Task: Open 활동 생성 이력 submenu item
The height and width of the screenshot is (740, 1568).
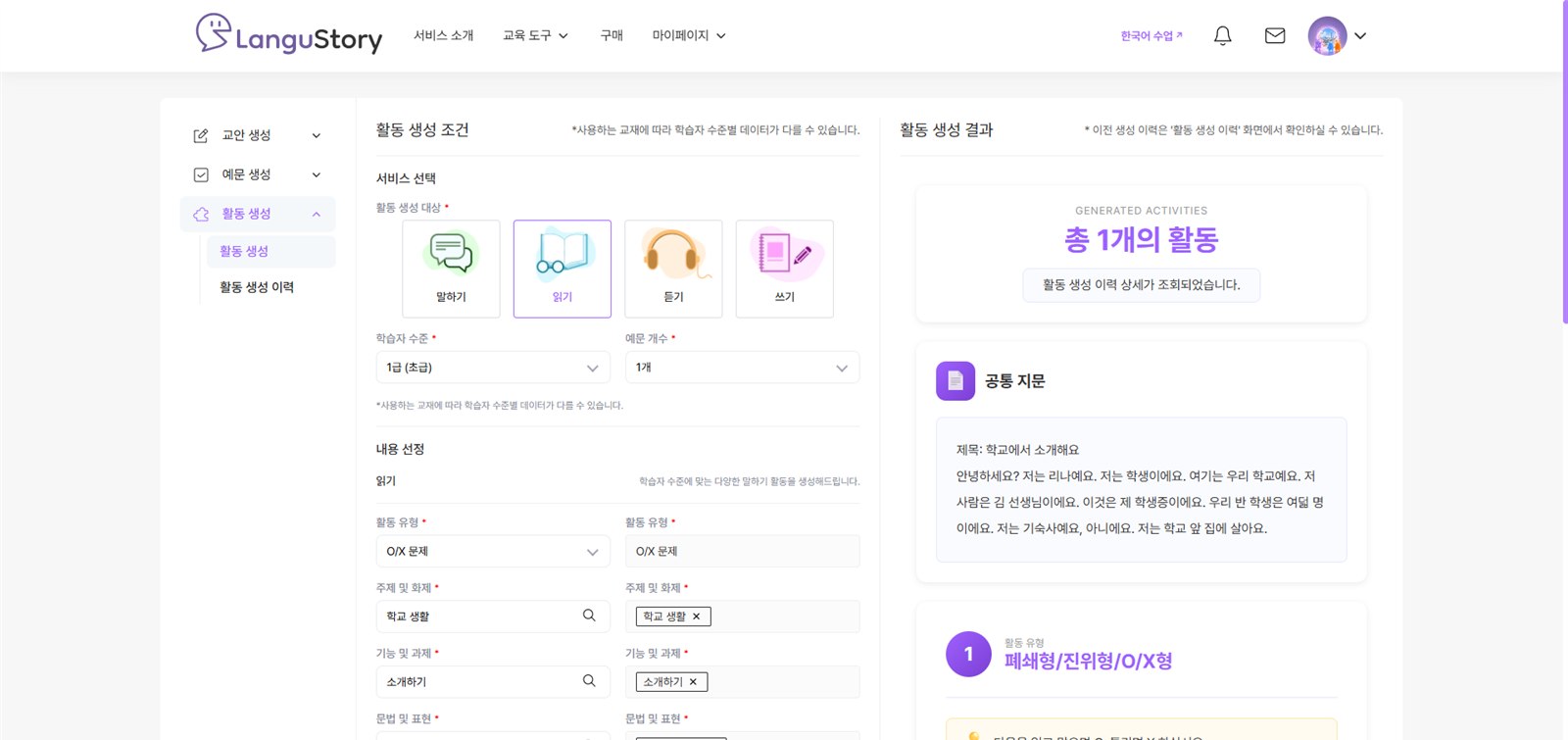Action: pyautogui.click(x=257, y=287)
